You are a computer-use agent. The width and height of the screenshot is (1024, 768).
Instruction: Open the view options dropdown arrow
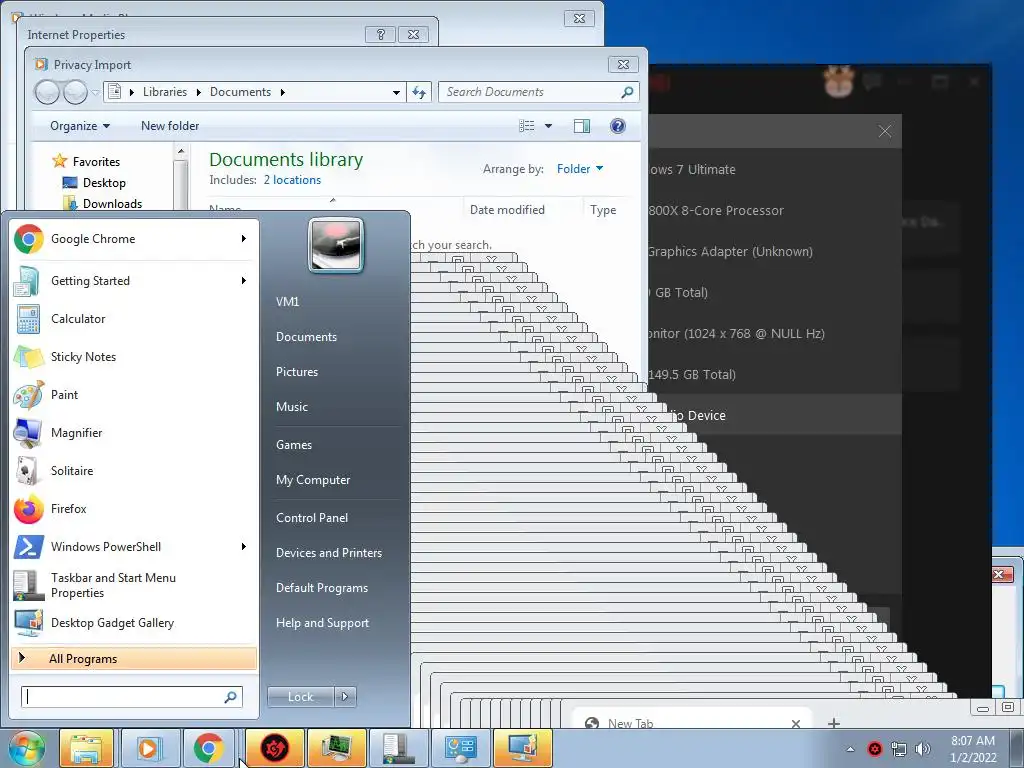point(548,126)
